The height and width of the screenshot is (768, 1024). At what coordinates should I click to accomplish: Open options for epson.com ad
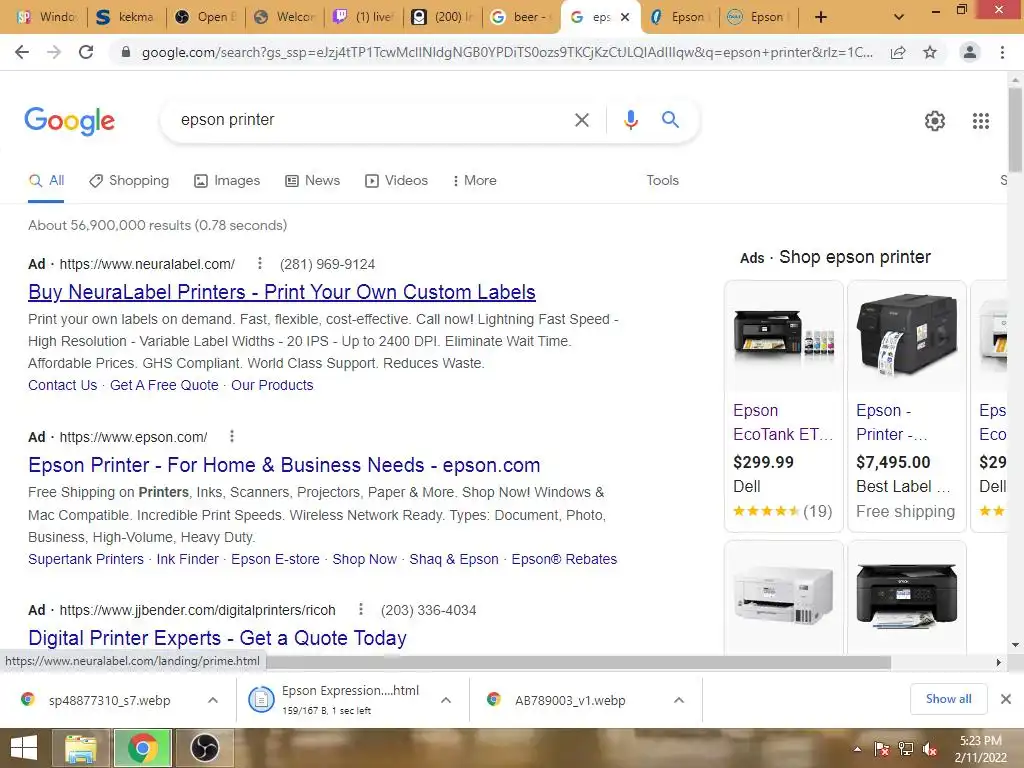coord(232,436)
